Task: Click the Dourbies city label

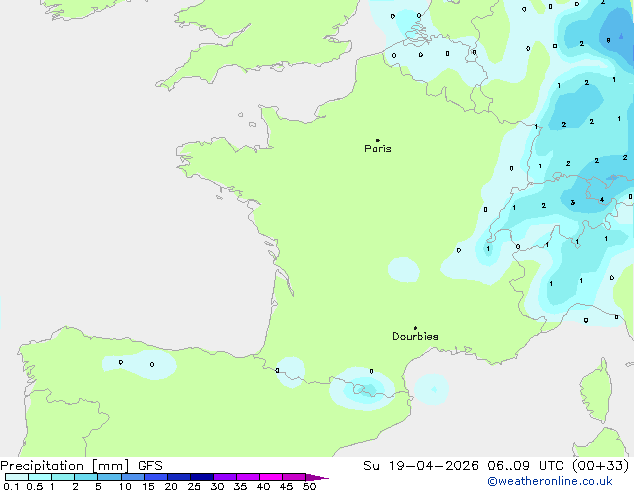Action: click(415, 336)
